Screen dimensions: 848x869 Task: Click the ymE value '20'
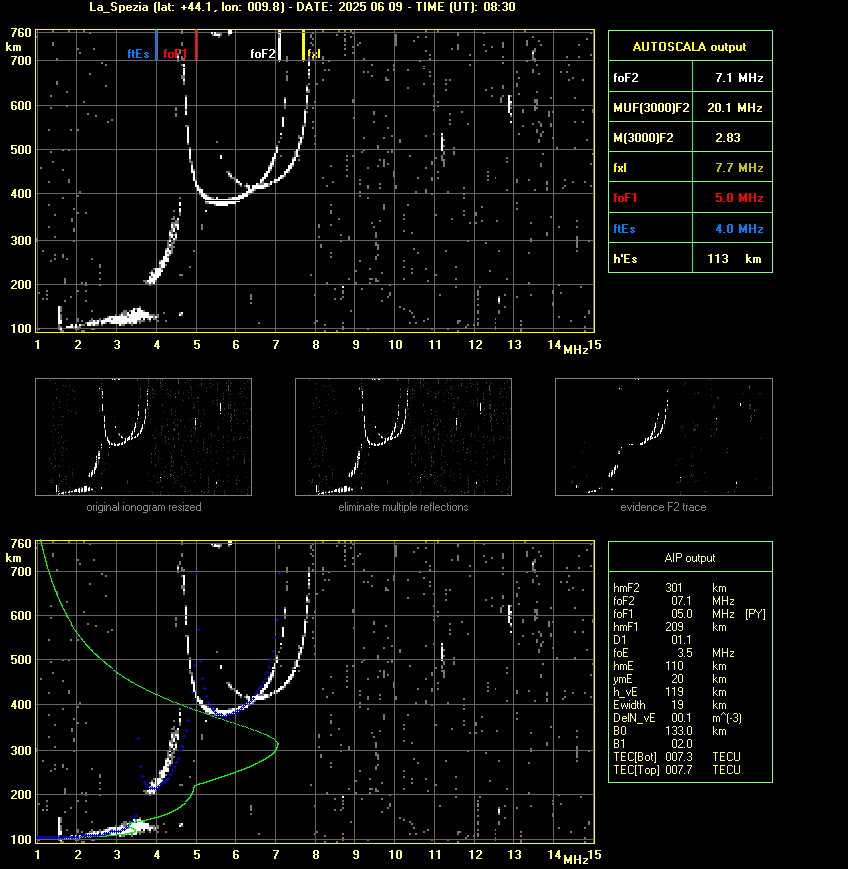pyautogui.click(x=677, y=679)
